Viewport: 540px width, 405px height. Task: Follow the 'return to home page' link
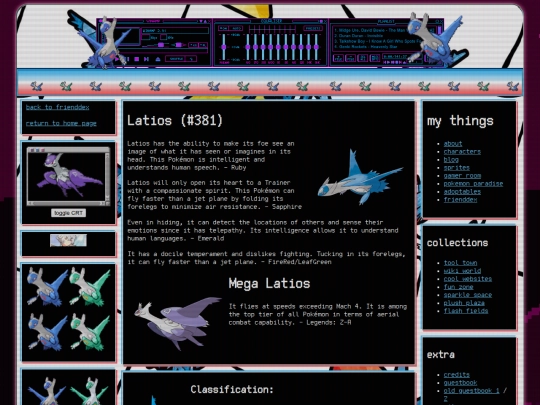click(61, 123)
